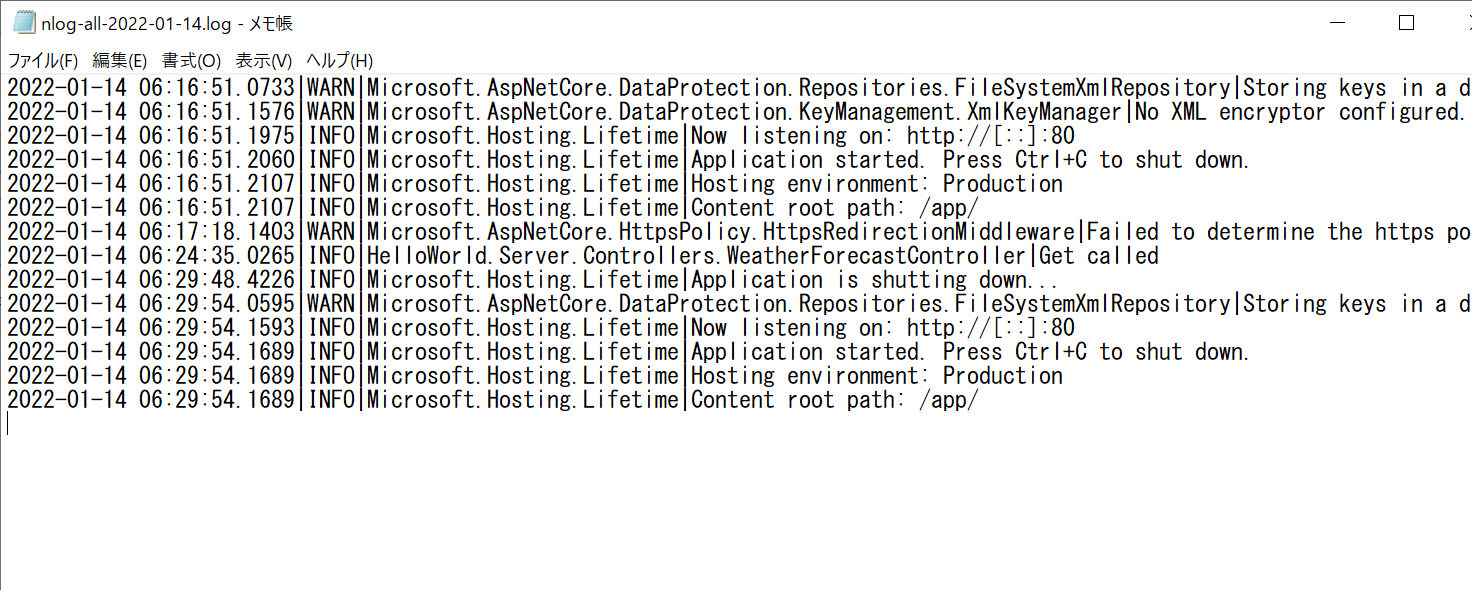This screenshot has width=1472, height=590.
Task: Open the 表示(V) menu
Action: click(264, 60)
